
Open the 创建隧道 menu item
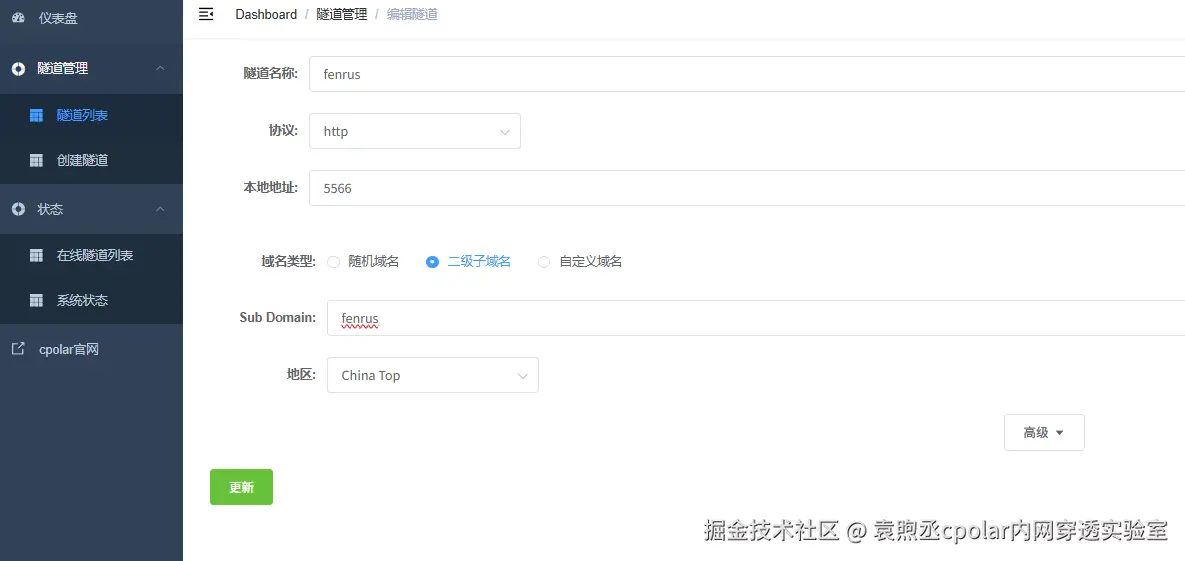click(x=91, y=160)
